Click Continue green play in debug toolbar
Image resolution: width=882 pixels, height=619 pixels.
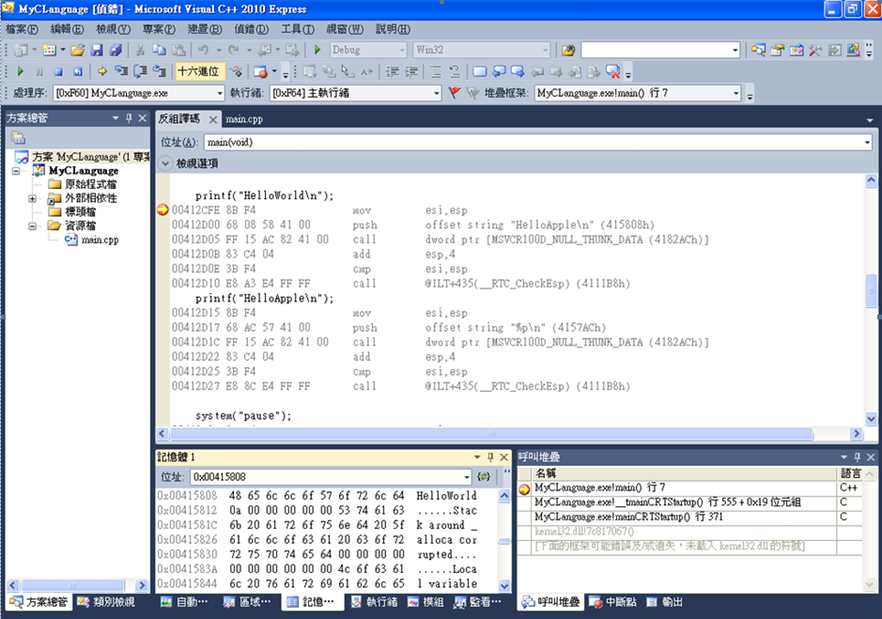click(20, 71)
